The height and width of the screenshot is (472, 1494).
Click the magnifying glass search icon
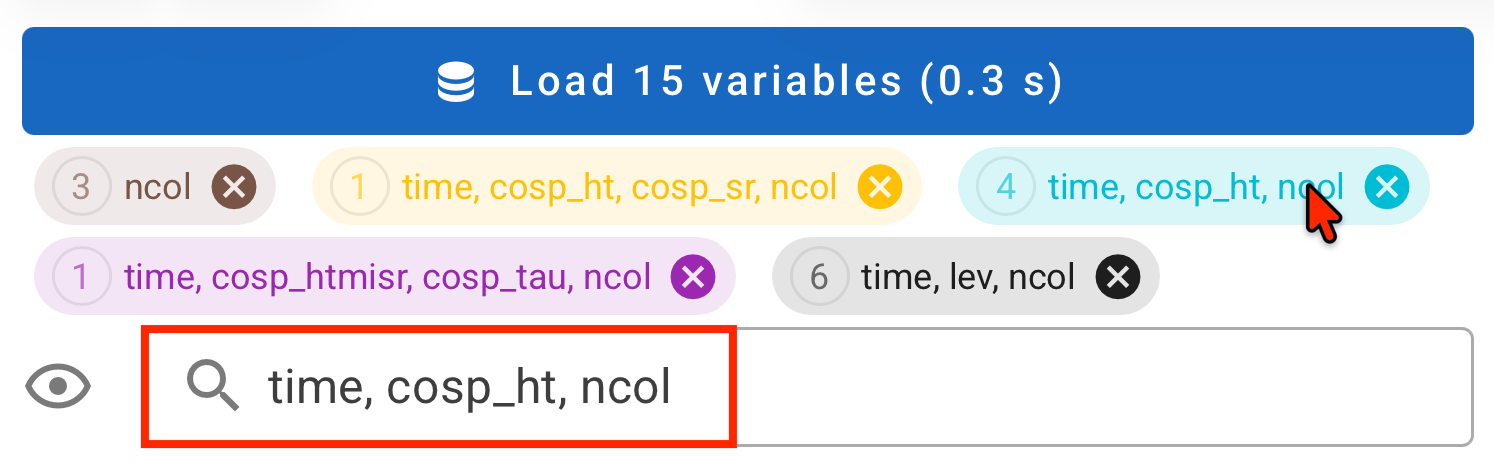[x=214, y=387]
